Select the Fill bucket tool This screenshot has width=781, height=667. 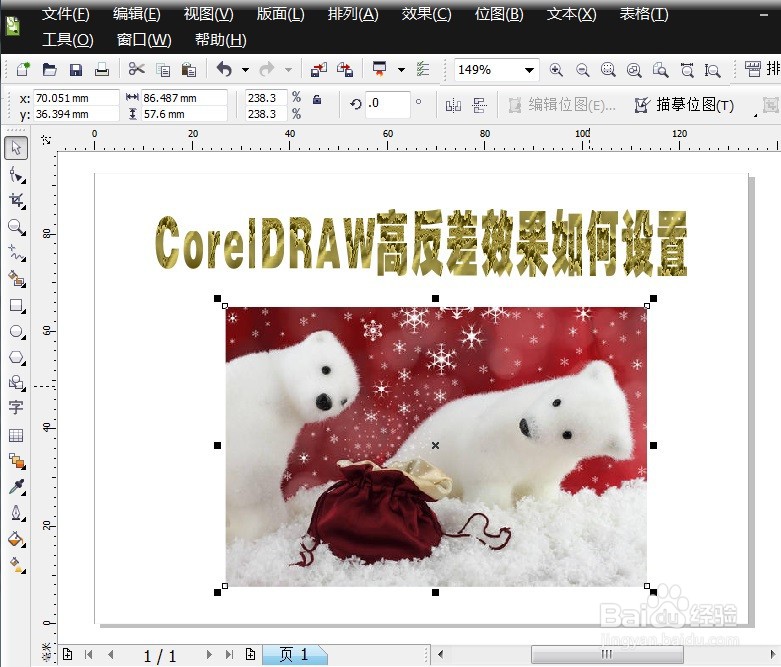[16, 539]
